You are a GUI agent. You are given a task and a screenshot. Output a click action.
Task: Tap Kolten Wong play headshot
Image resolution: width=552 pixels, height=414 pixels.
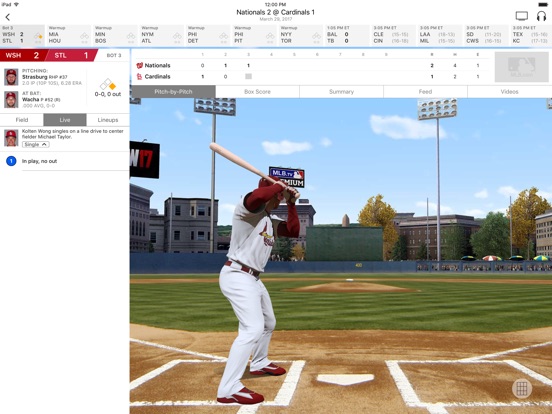coord(11,138)
